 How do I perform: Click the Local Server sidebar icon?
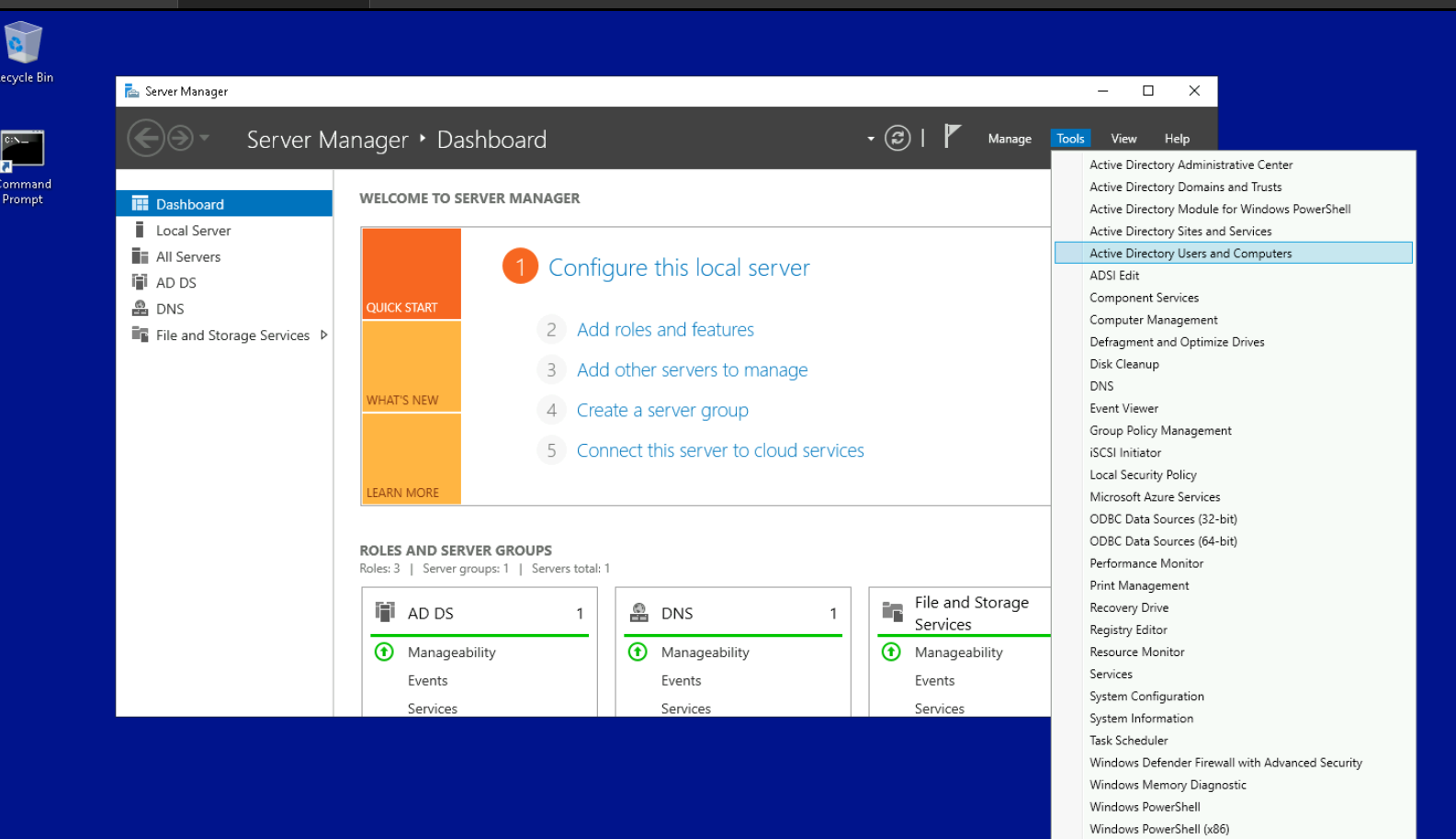(x=140, y=230)
